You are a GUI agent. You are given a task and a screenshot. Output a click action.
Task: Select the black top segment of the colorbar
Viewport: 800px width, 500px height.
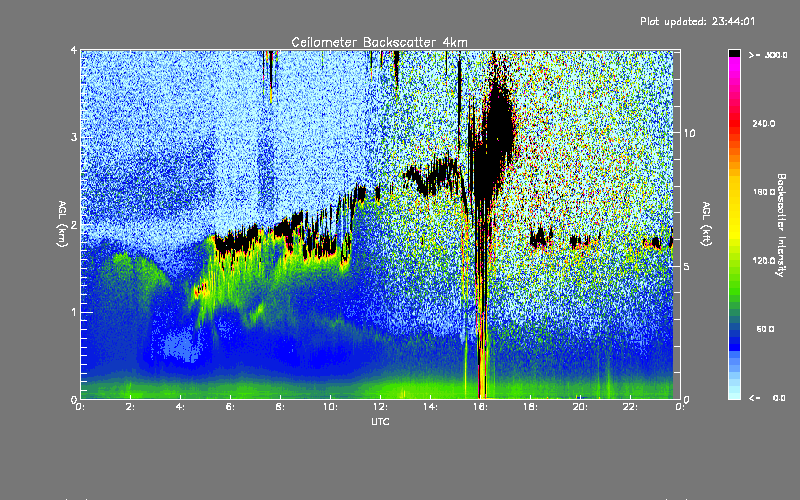734,54
